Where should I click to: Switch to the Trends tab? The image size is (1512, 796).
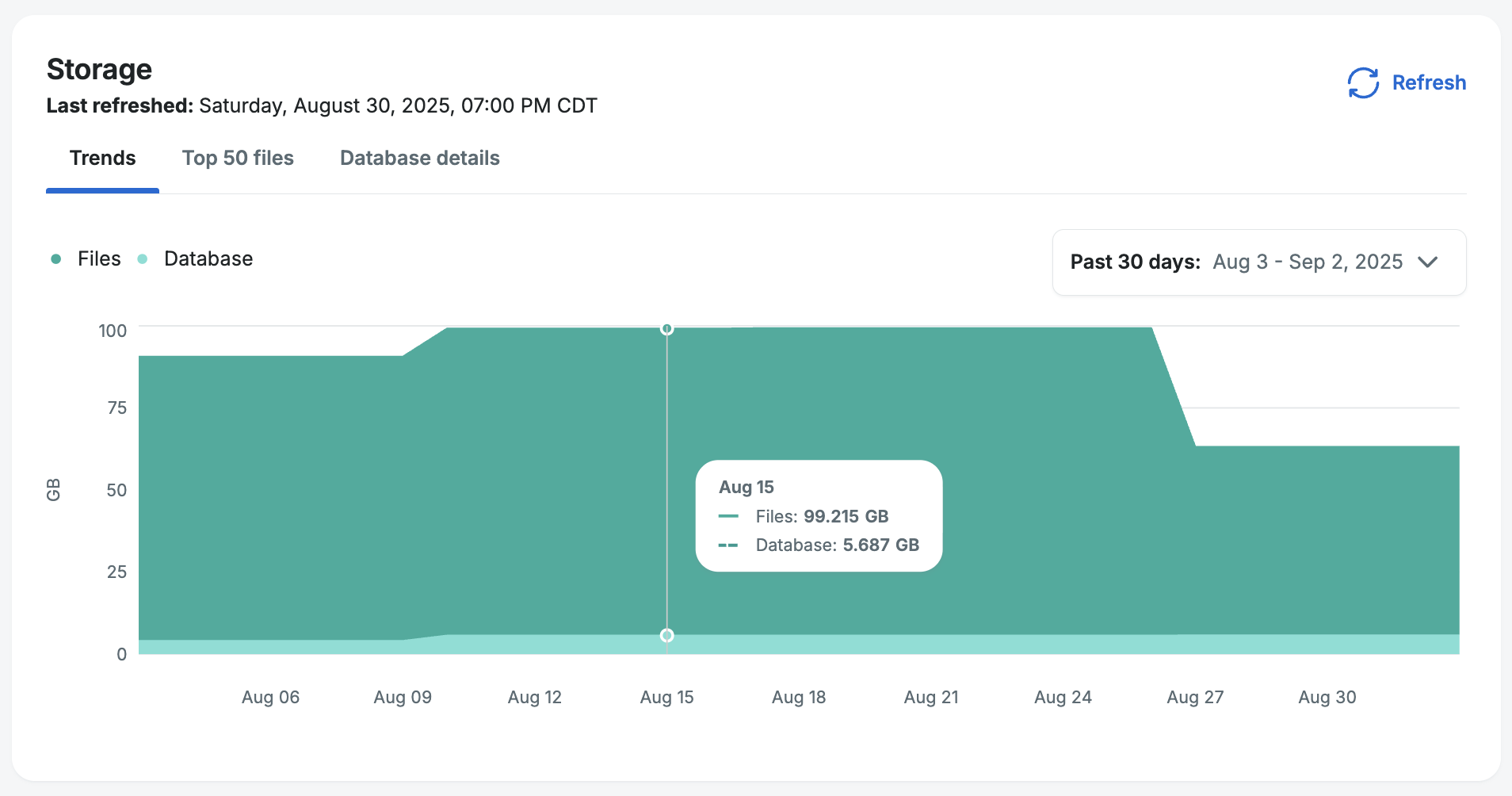pyautogui.click(x=102, y=159)
